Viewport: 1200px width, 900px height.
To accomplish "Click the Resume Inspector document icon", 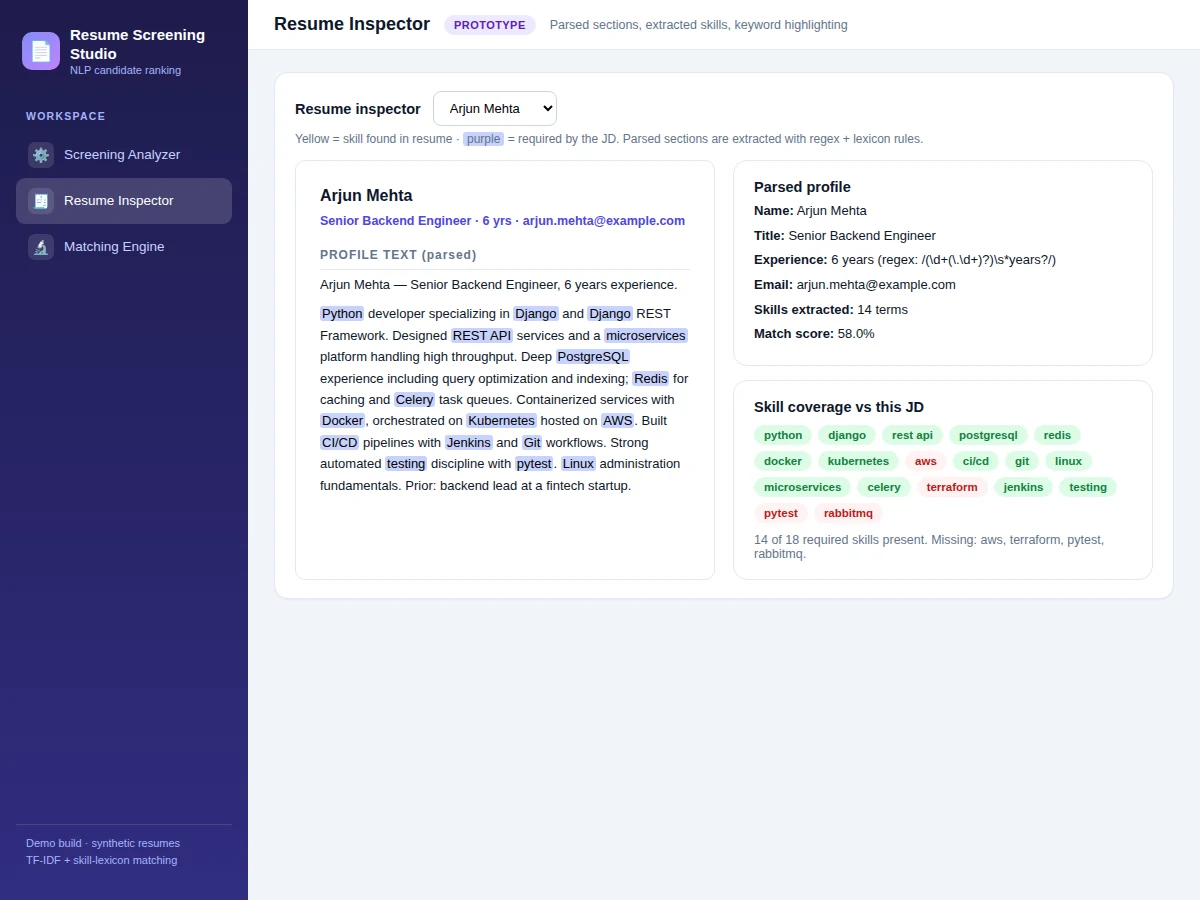I will click(41, 201).
